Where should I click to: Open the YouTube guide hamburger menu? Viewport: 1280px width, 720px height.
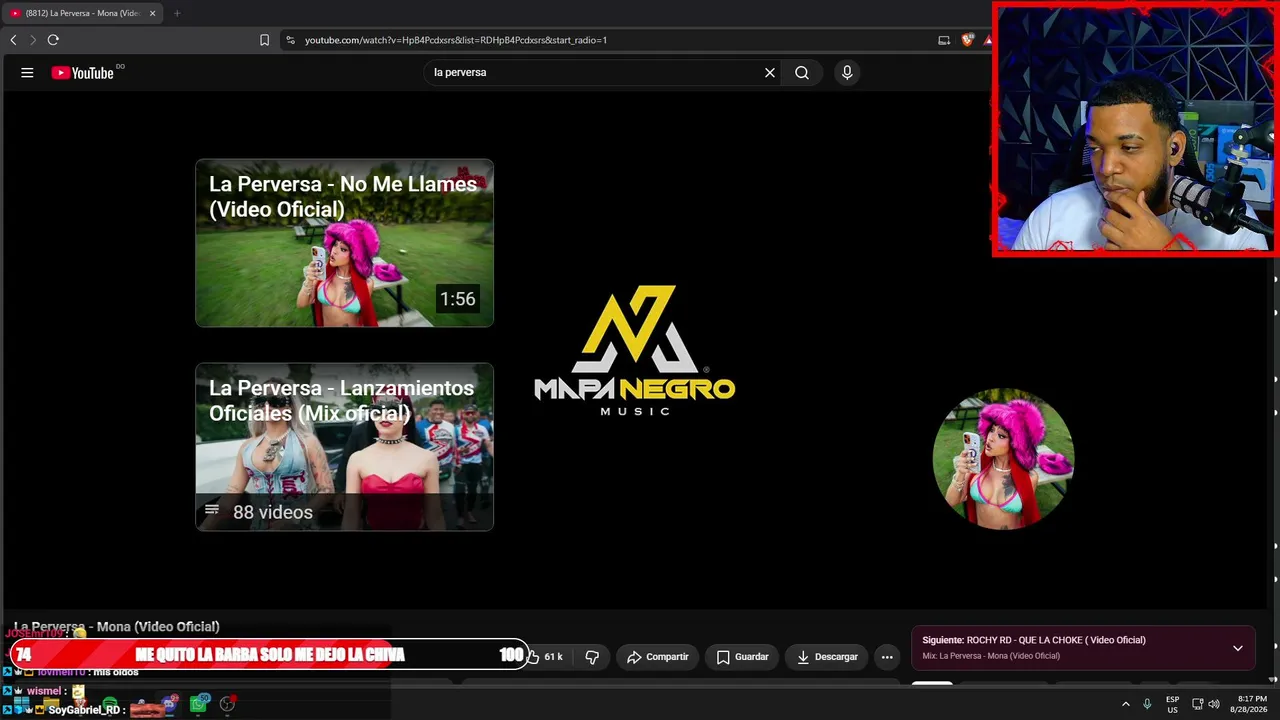point(27,72)
